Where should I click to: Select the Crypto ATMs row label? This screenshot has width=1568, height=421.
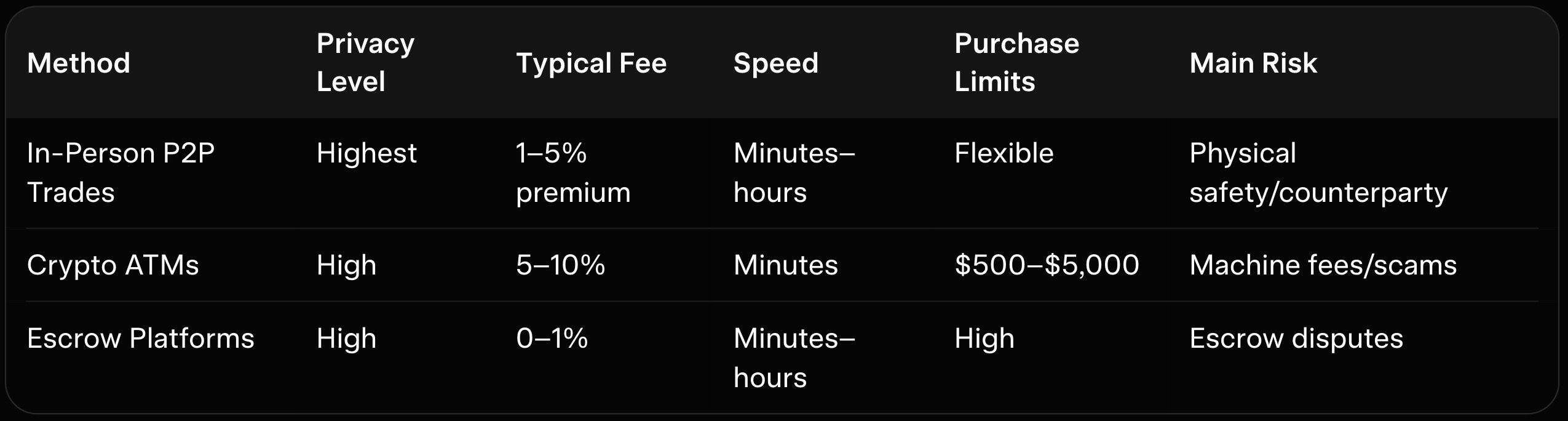(x=113, y=265)
